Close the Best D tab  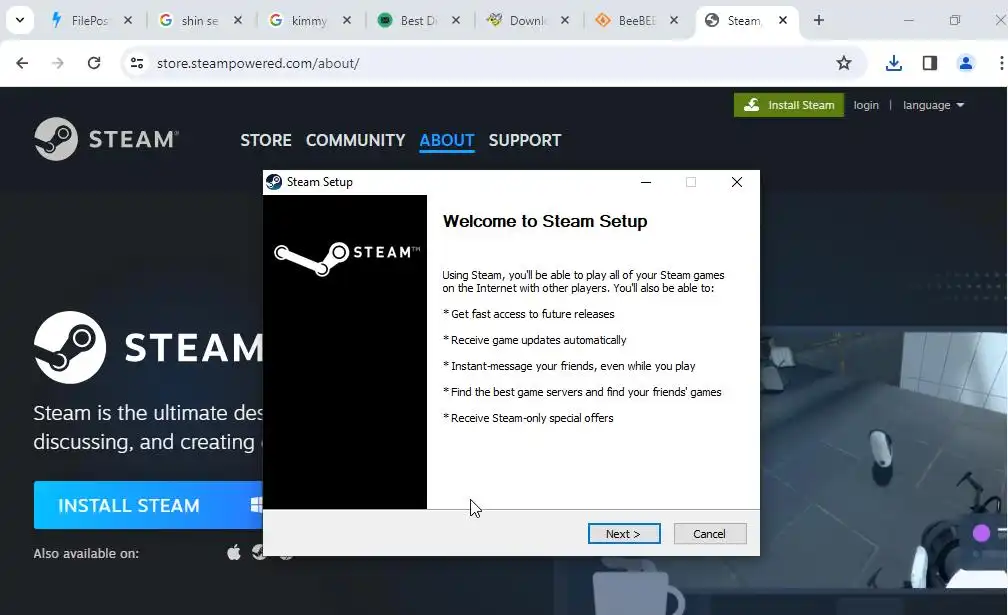pos(456,21)
